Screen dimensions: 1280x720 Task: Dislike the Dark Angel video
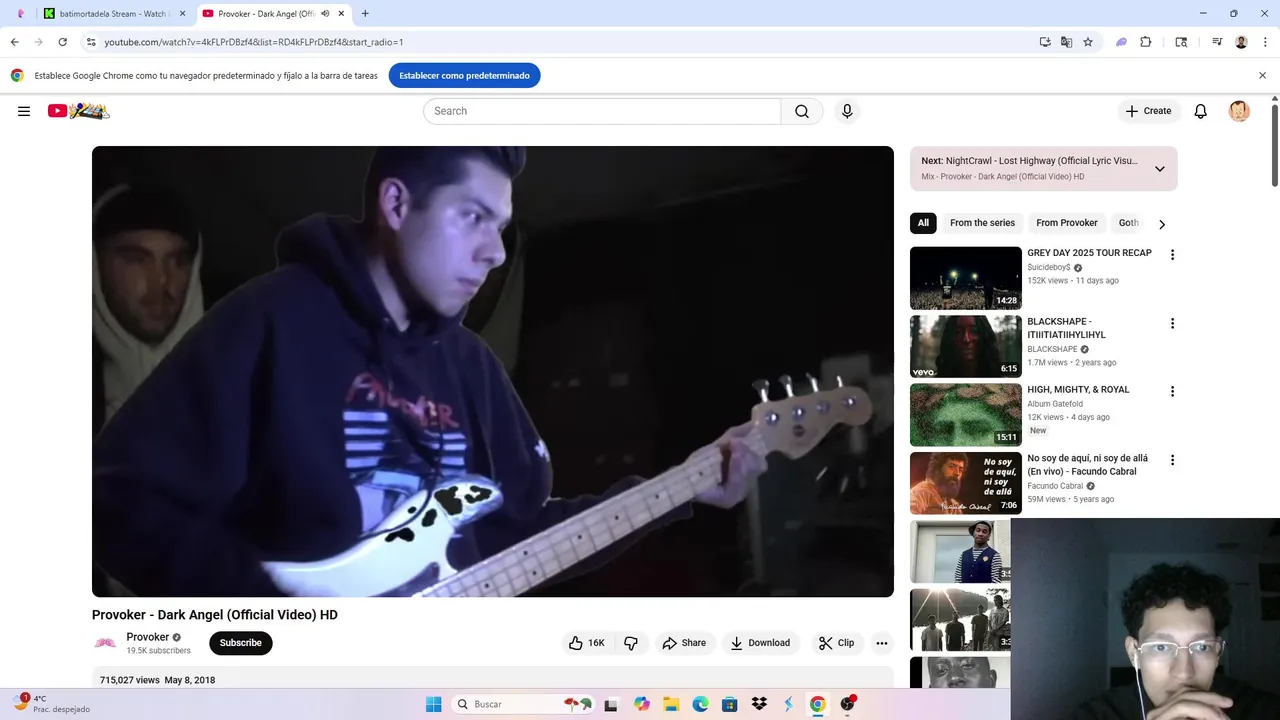click(631, 643)
